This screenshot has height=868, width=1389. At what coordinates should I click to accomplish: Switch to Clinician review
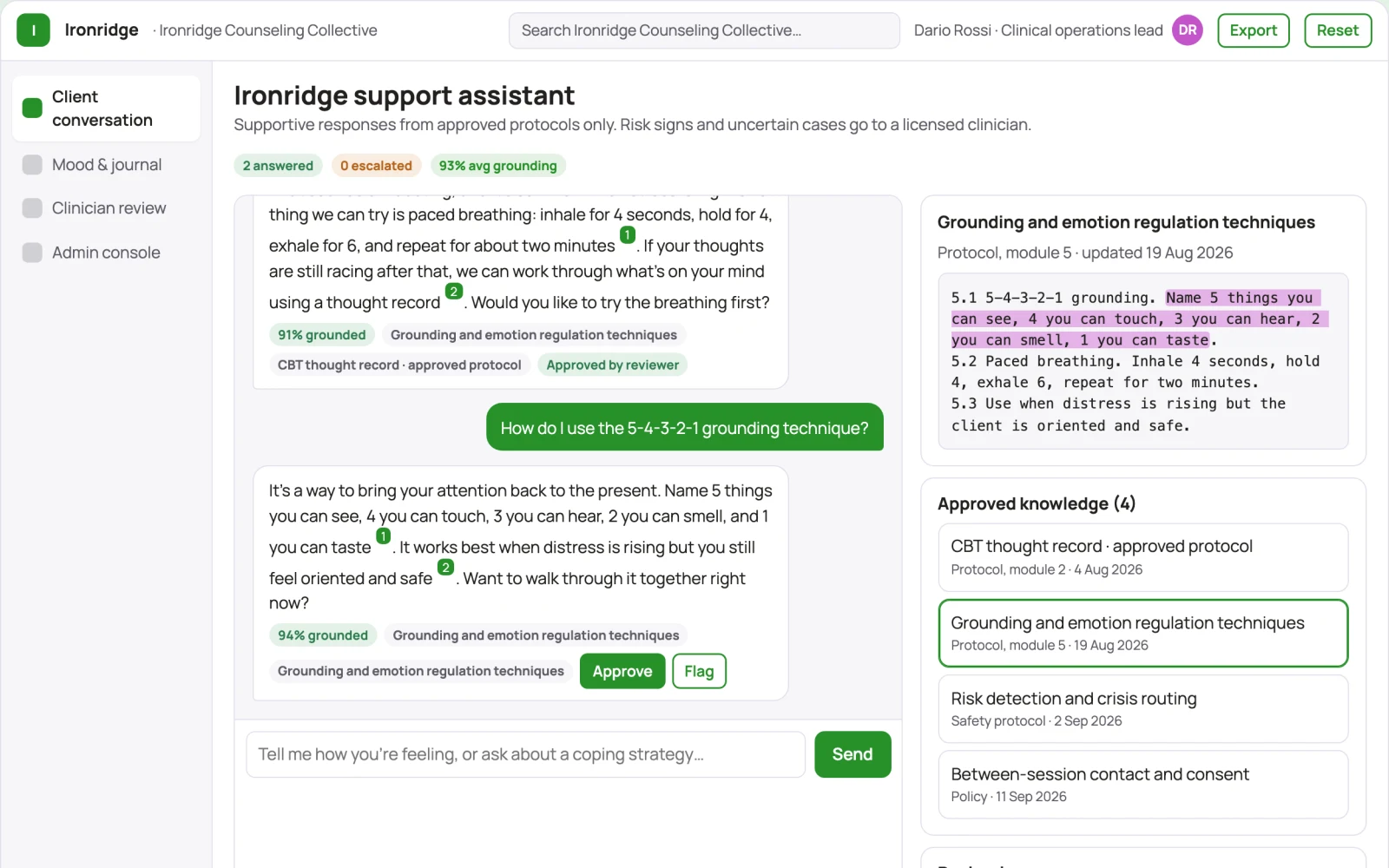pos(106,208)
